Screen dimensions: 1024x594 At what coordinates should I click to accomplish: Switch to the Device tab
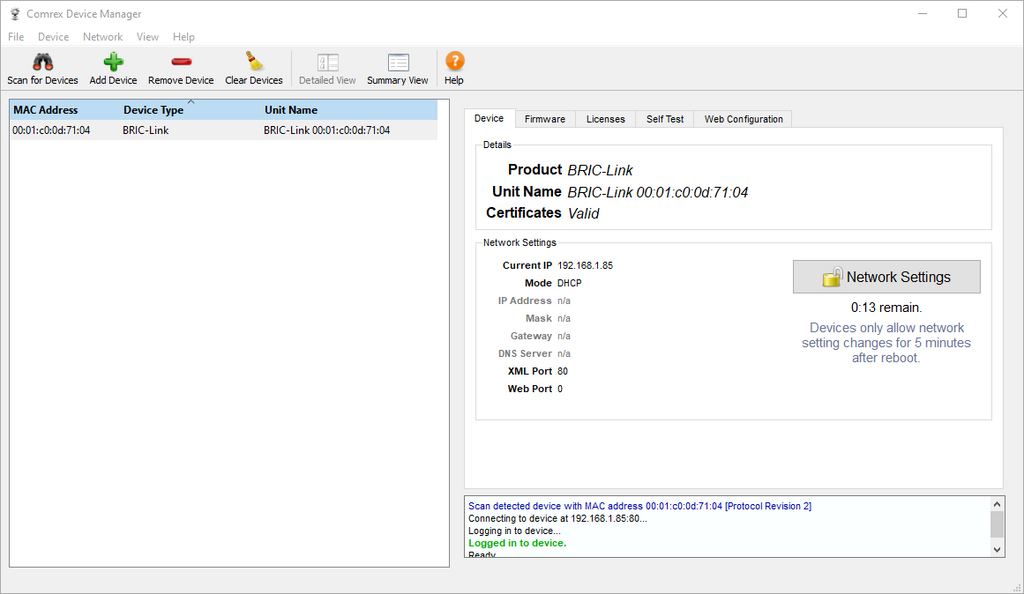coord(489,118)
